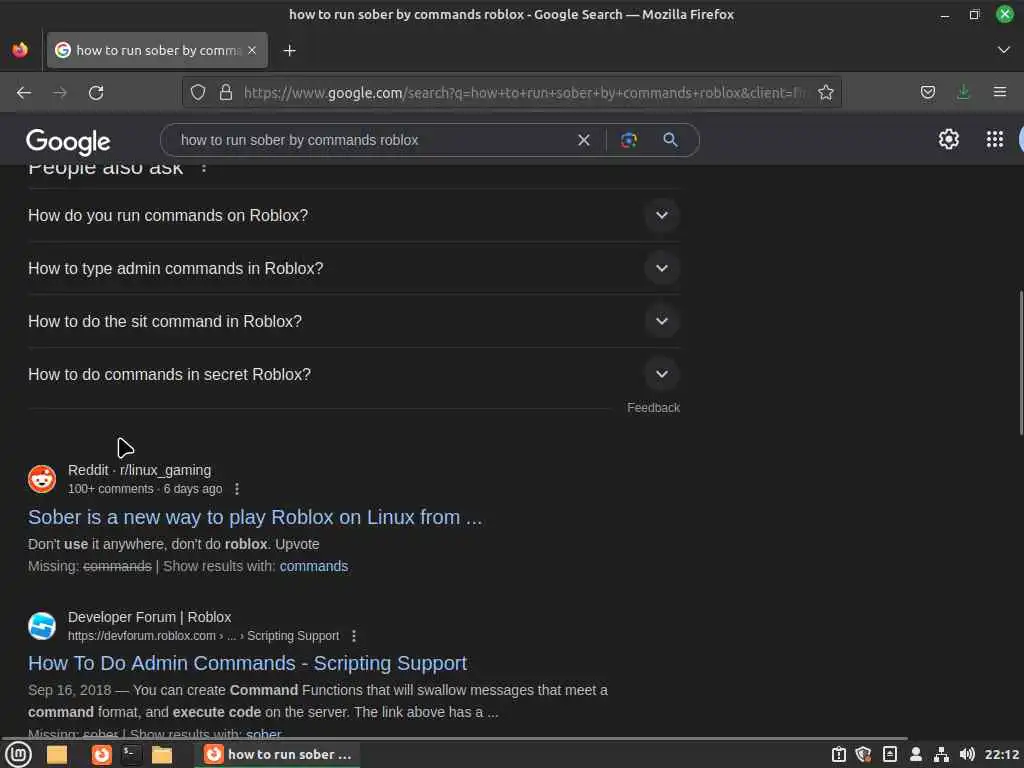Select the 'how to run sober' browser tab

click(x=157, y=50)
